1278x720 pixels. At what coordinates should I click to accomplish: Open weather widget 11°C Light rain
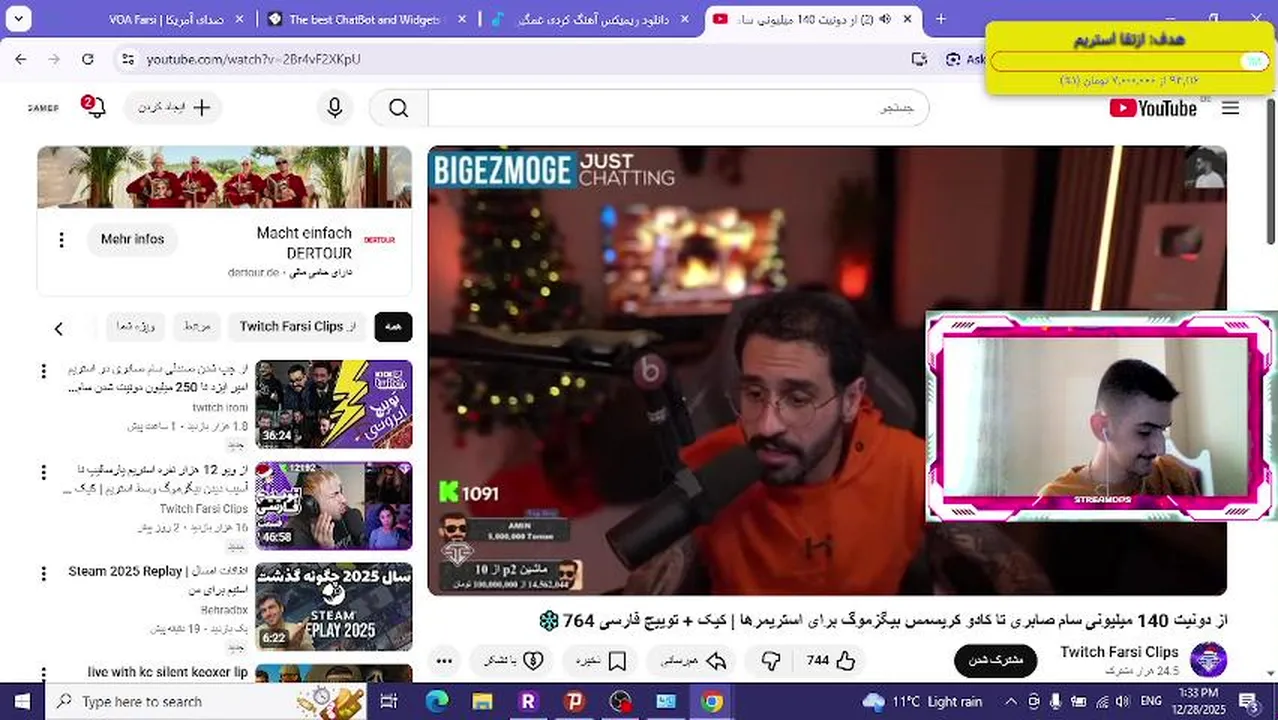pos(922,701)
